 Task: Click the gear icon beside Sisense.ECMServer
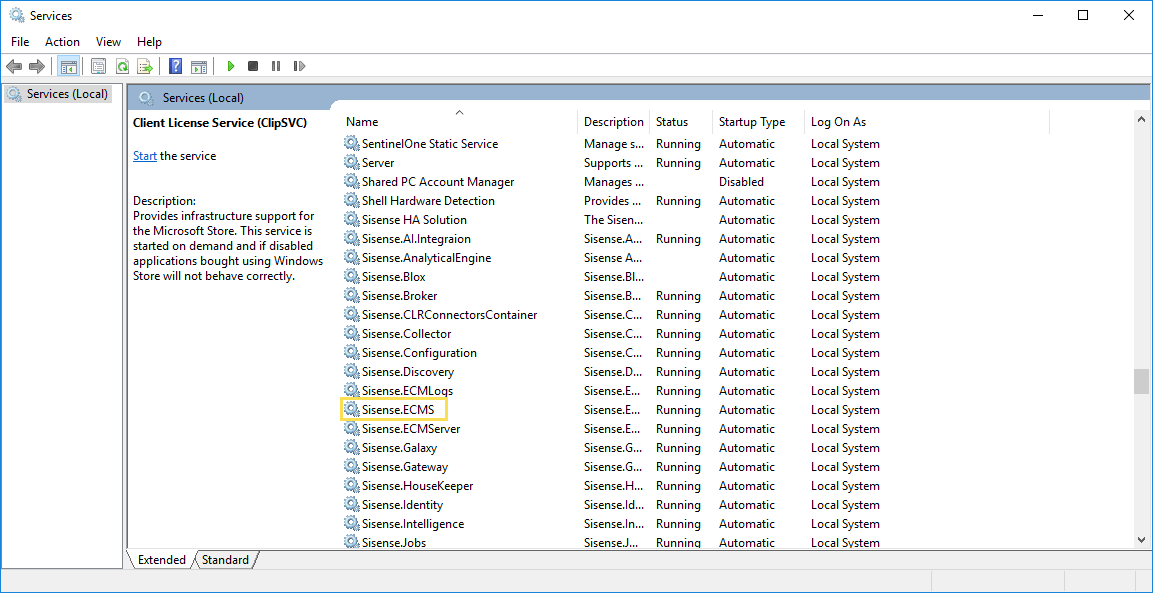352,428
